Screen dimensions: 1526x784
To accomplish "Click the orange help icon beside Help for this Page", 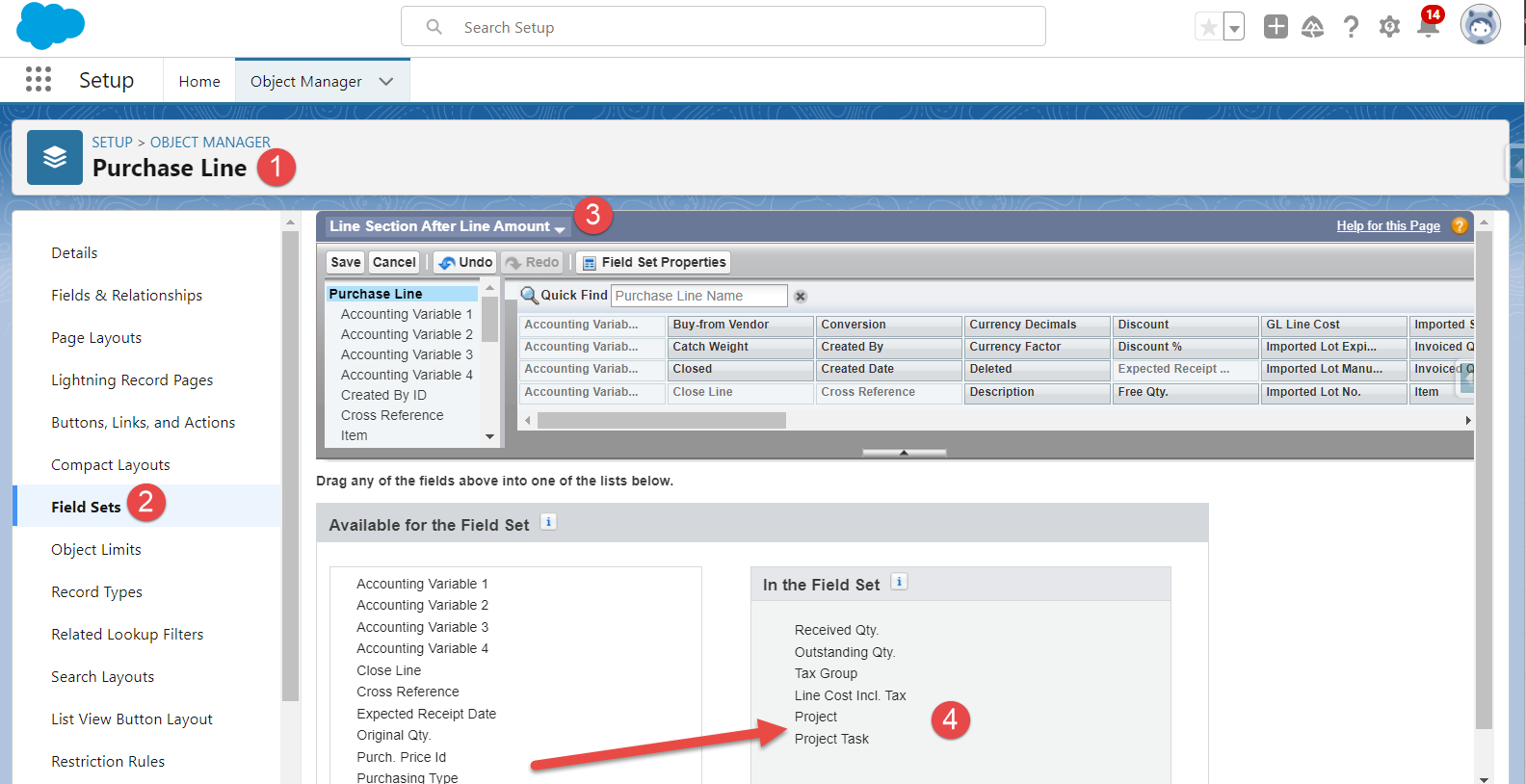I will pyautogui.click(x=1460, y=226).
